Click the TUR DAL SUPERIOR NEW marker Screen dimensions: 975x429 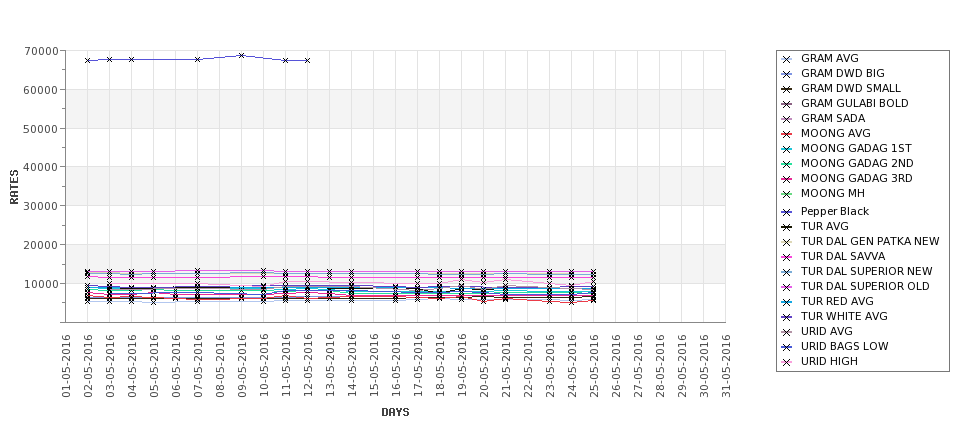787,272
